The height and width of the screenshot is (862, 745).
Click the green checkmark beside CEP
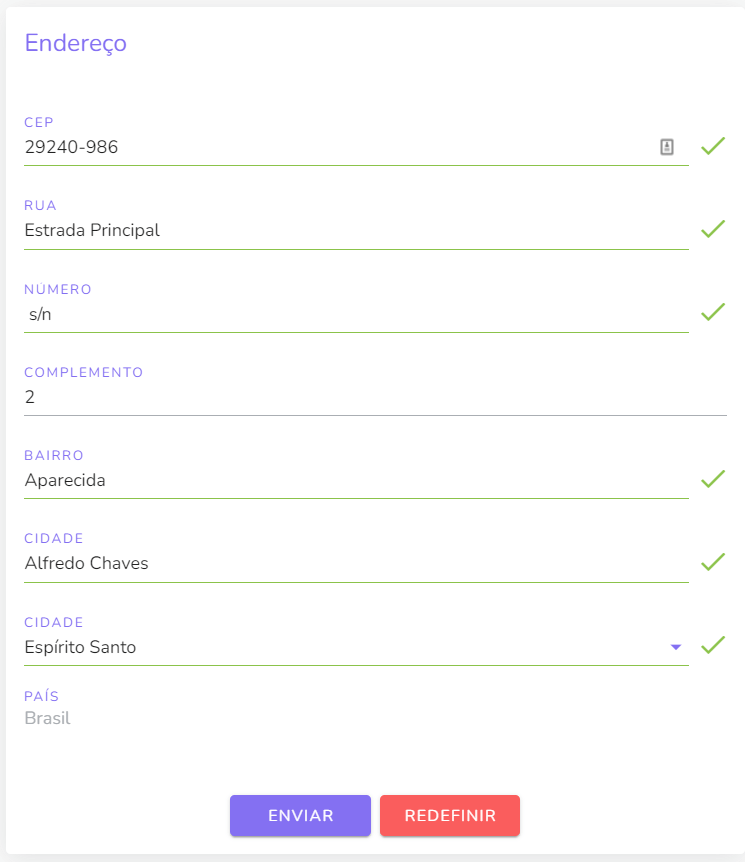[713, 146]
